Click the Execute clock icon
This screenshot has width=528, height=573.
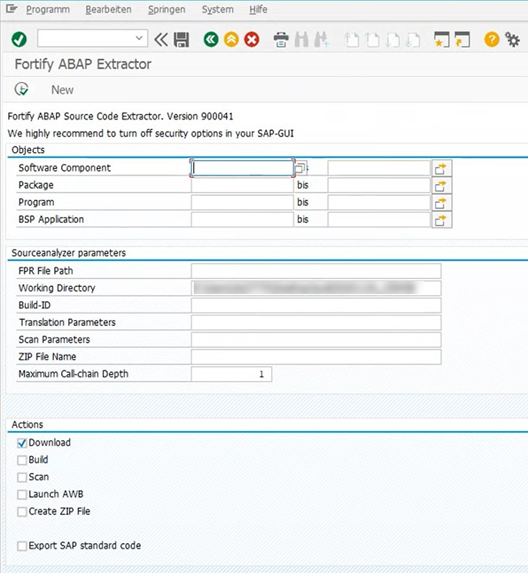coord(22,89)
